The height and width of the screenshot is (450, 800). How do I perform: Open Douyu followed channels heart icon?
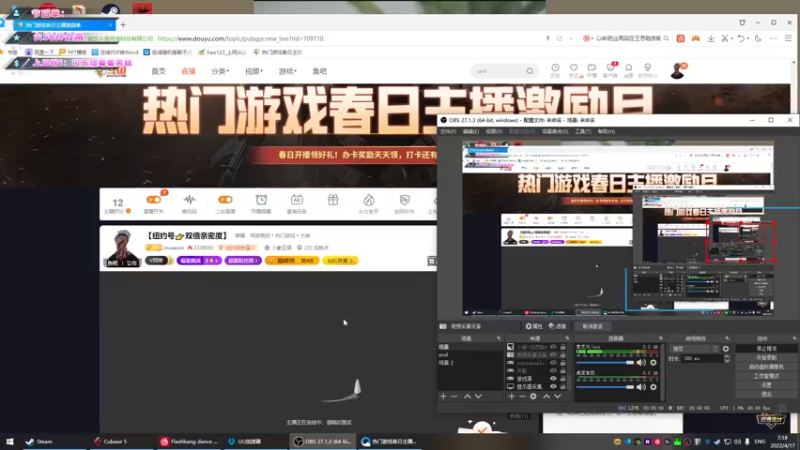pos(574,68)
